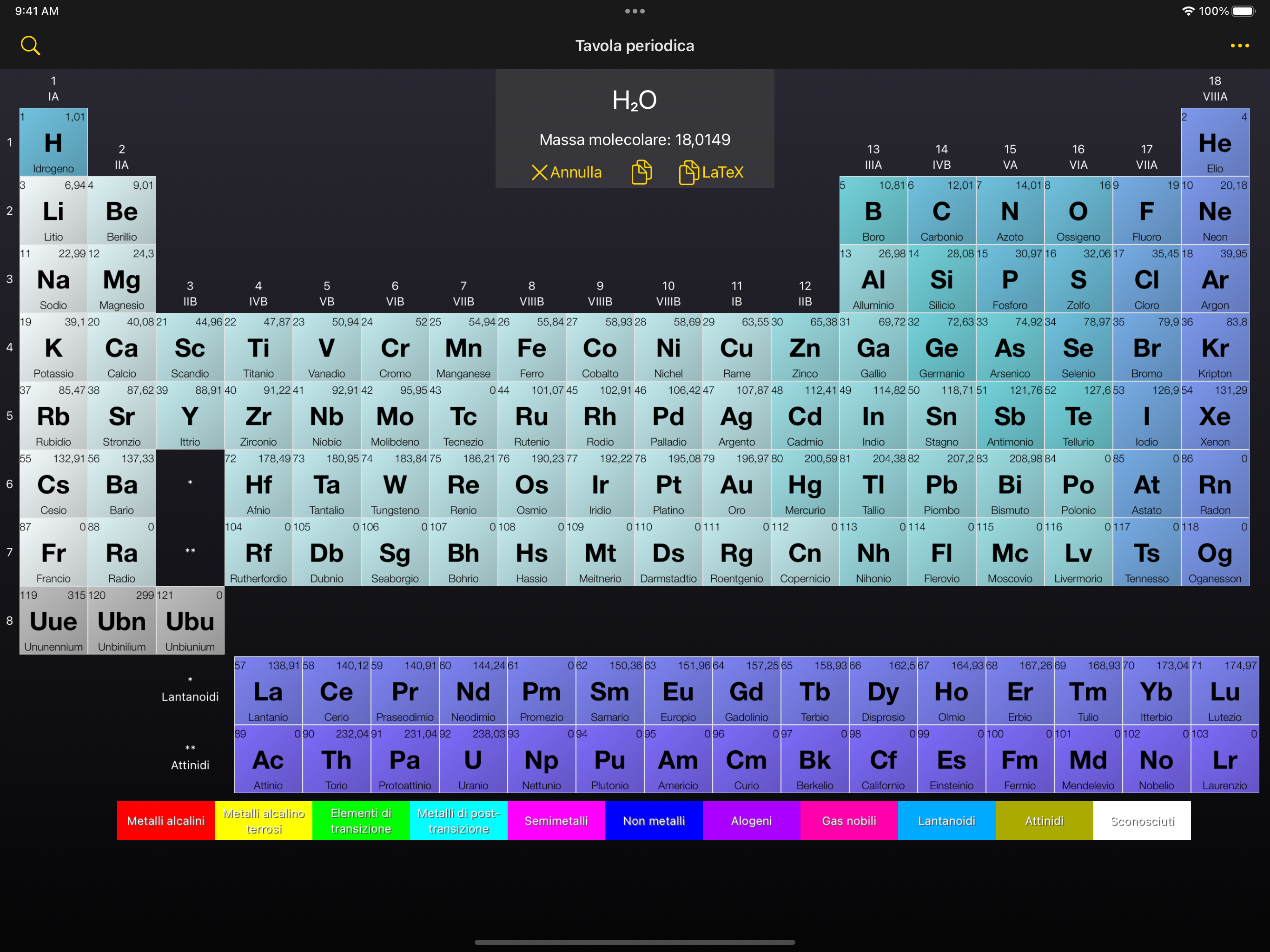Choose the Oro (Au) element
Image resolution: width=1270 pixels, height=952 pixels.
[737, 483]
